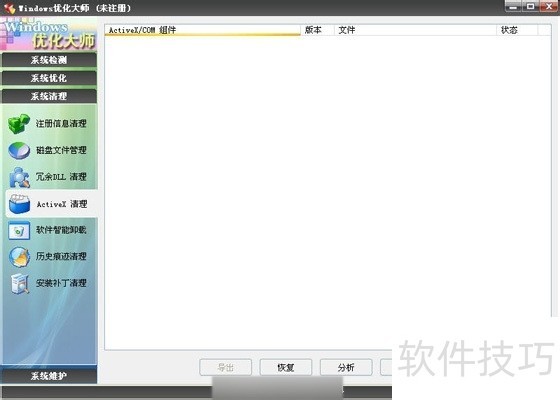Click the app logo icon in title bar
This screenshot has width=560, height=400.
pyautogui.click(x=9, y=8)
